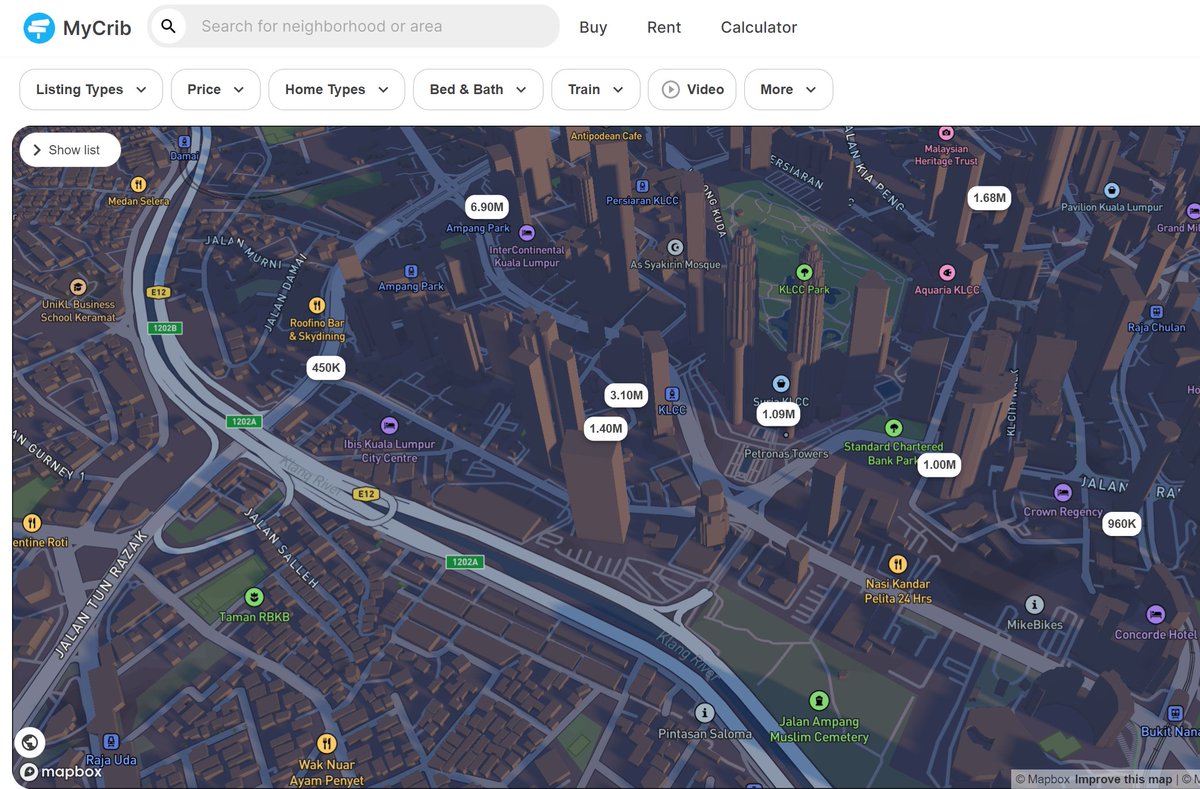Click the Nasi Kandar Pelita restaurant icon
The height and width of the screenshot is (789, 1200).
pos(898,564)
